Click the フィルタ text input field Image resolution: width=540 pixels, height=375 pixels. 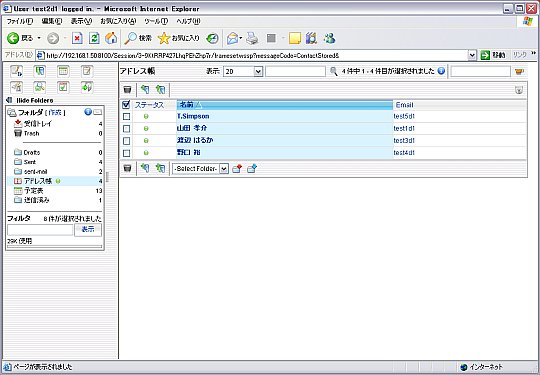[x=40, y=230]
